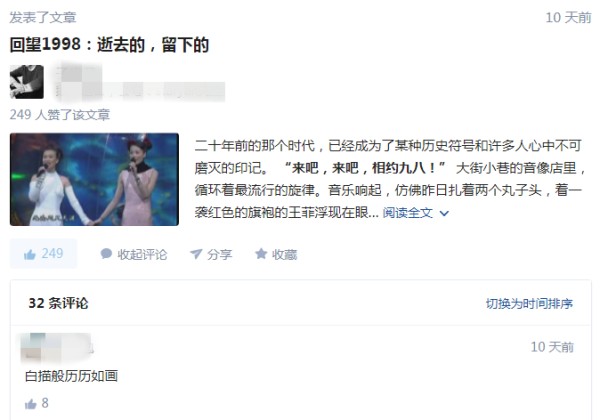Open article title 回望1998
Viewport: 600px width, 420px height.
point(109,45)
